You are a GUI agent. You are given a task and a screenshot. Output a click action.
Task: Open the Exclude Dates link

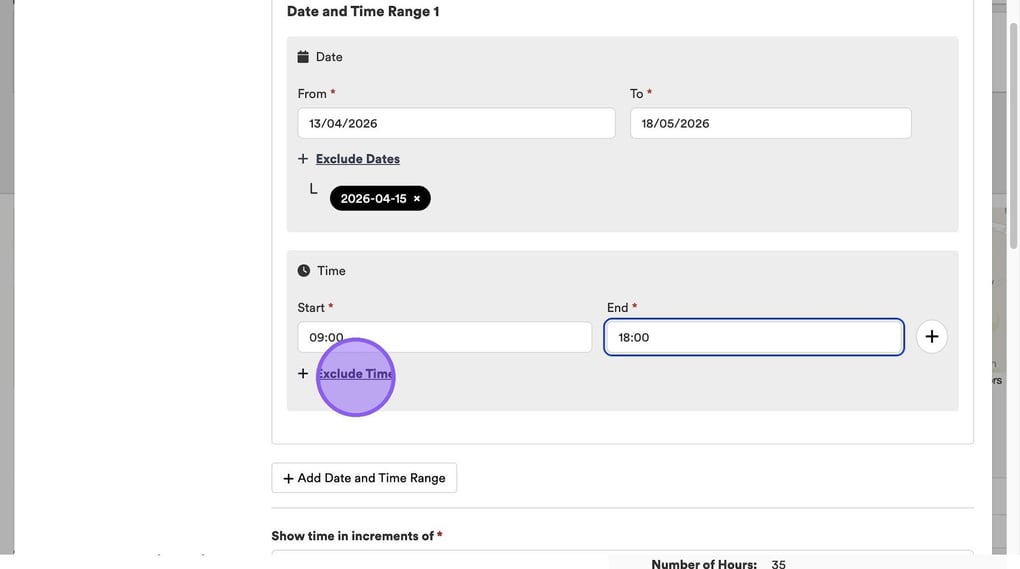coord(357,159)
